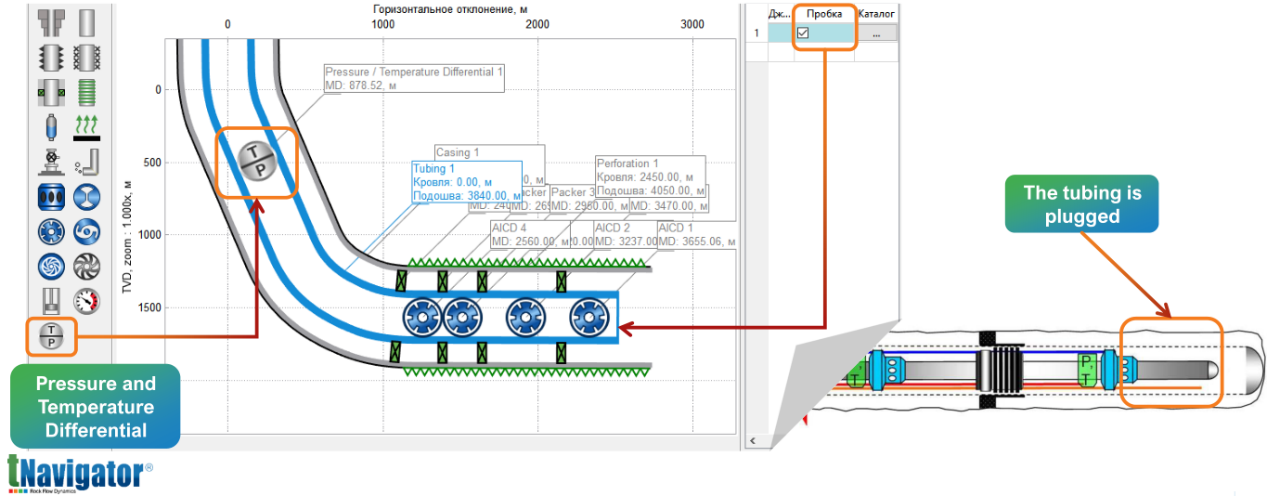This screenshot has width=1267, height=496.
Task: Select the gray elbow pipe tool
Action: tap(88, 162)
